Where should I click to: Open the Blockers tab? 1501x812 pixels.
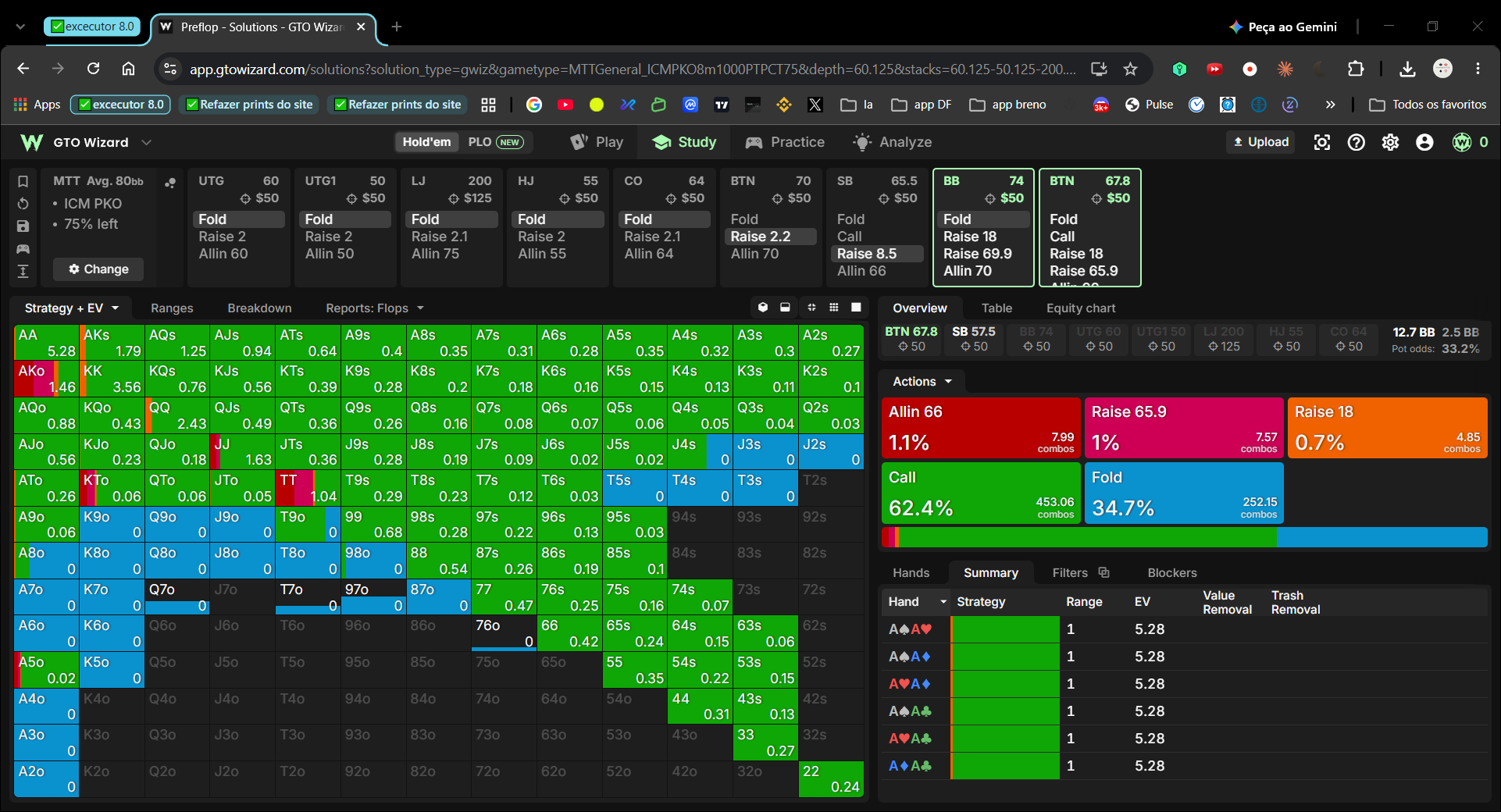[1171, 573]
